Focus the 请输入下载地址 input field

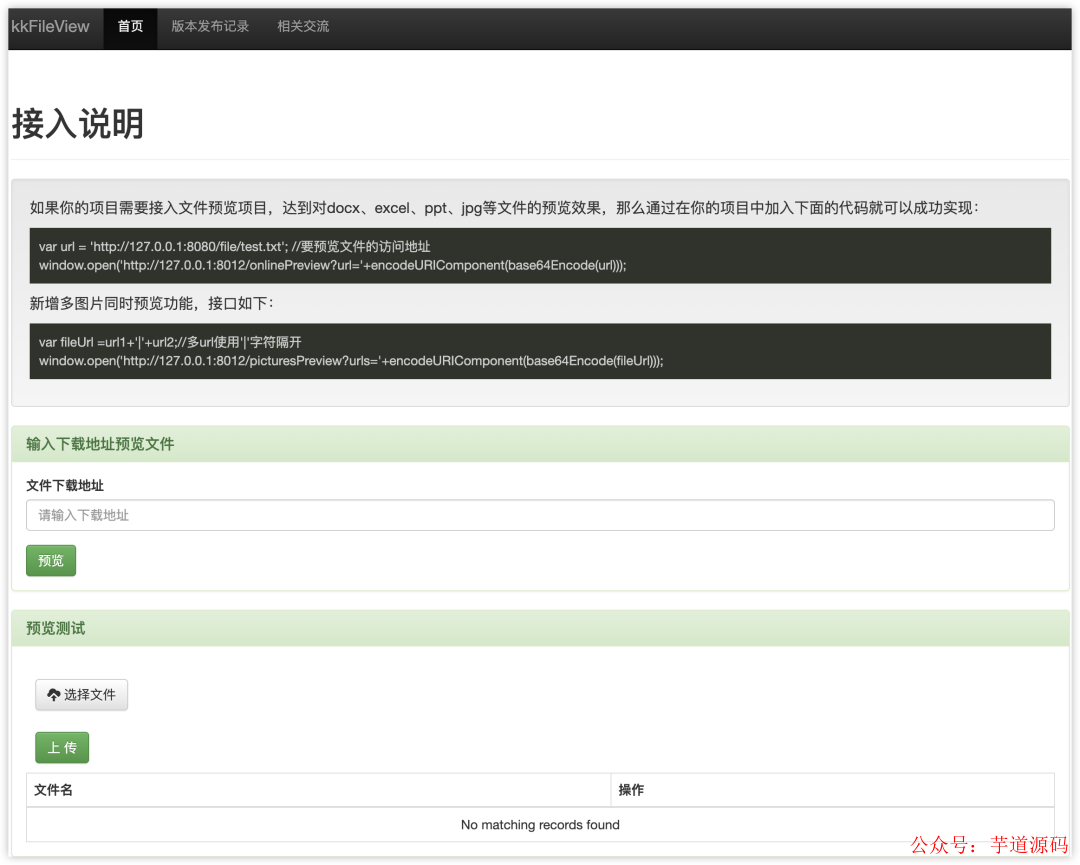pos(540,515)
